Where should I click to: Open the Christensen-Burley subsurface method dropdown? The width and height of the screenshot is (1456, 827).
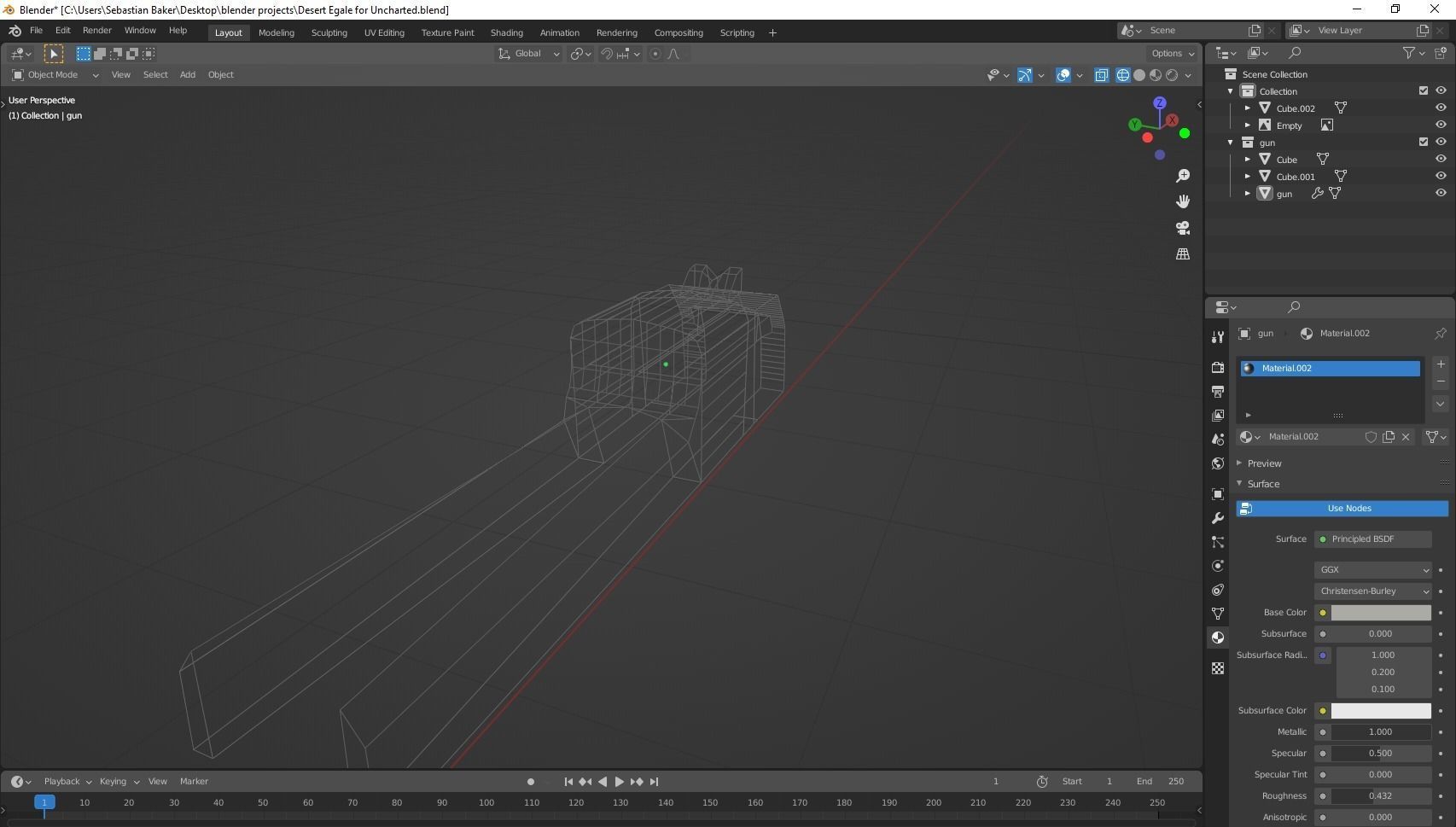(1372, 591)
